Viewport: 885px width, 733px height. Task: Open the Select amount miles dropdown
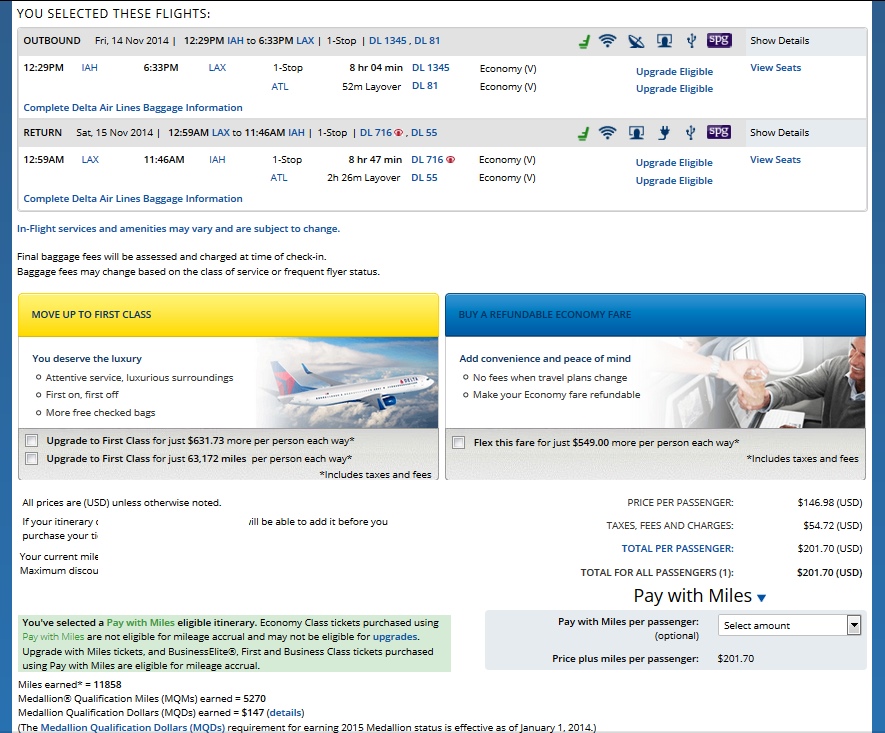pos(789,625)
